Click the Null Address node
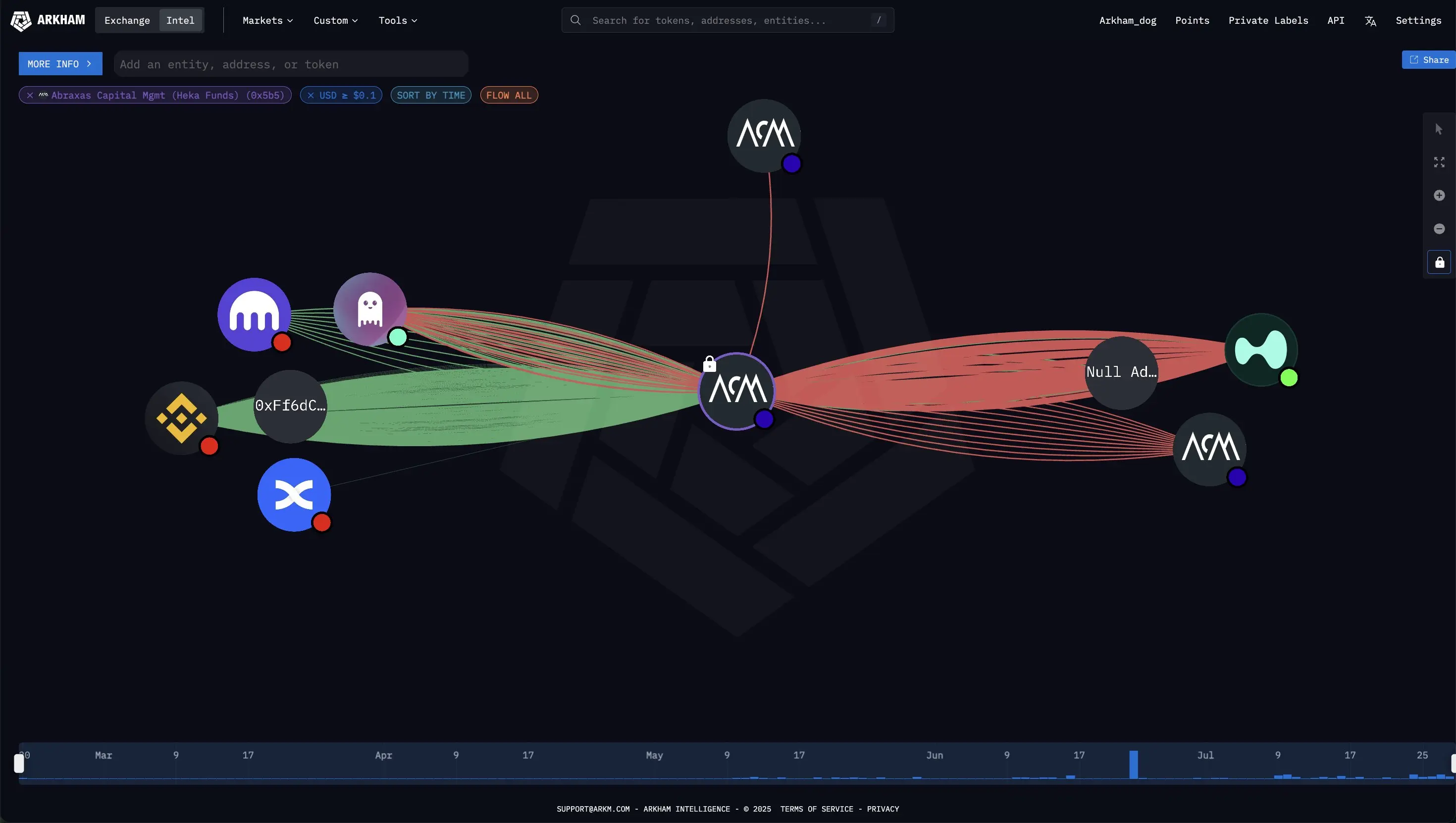Screen dimensions: 1456x823 click(1121, 372)
